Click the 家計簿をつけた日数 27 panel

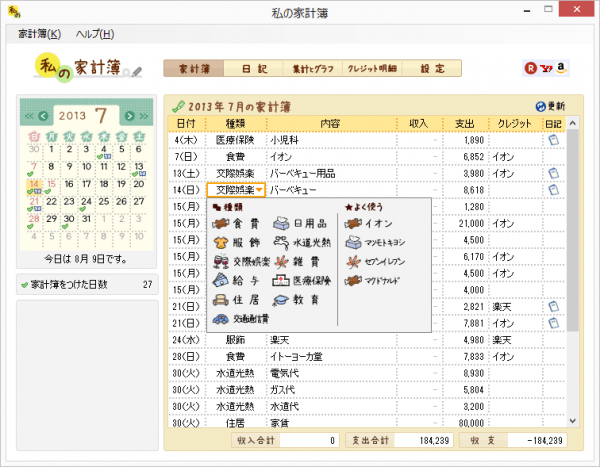pos(87,284)
